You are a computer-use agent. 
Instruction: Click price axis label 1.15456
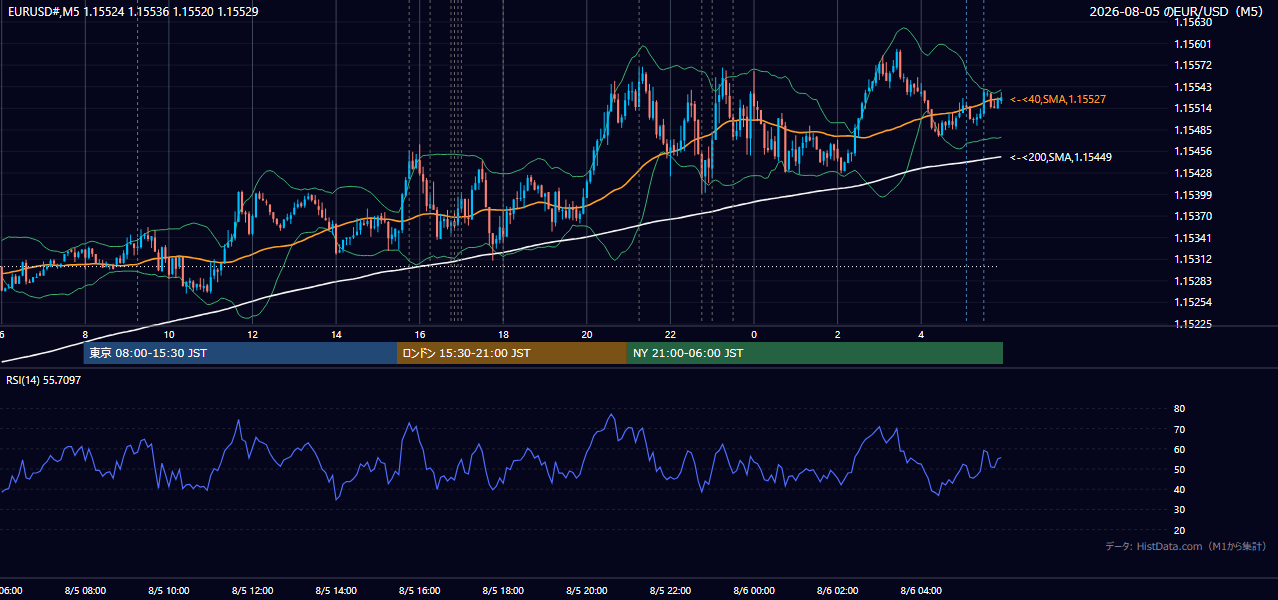click(x=1193, y=151)
